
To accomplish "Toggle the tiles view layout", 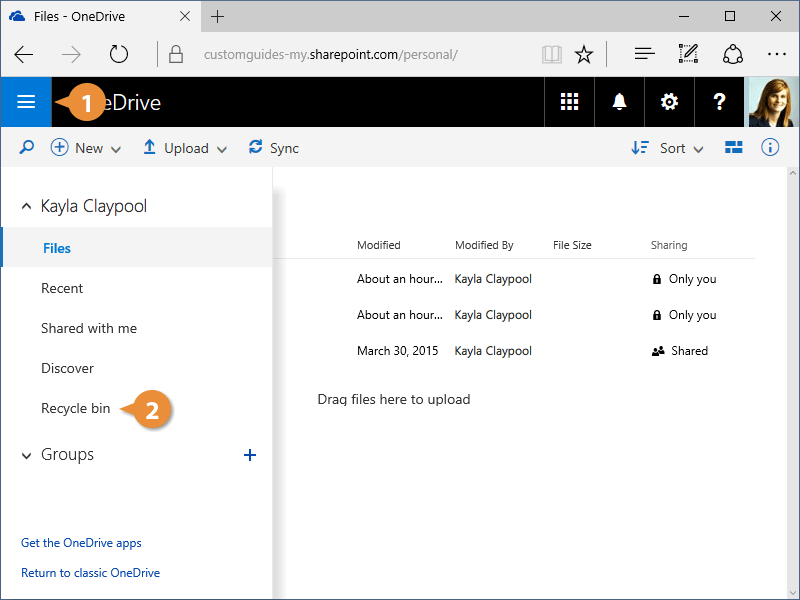I will click(x=734, y=148).
